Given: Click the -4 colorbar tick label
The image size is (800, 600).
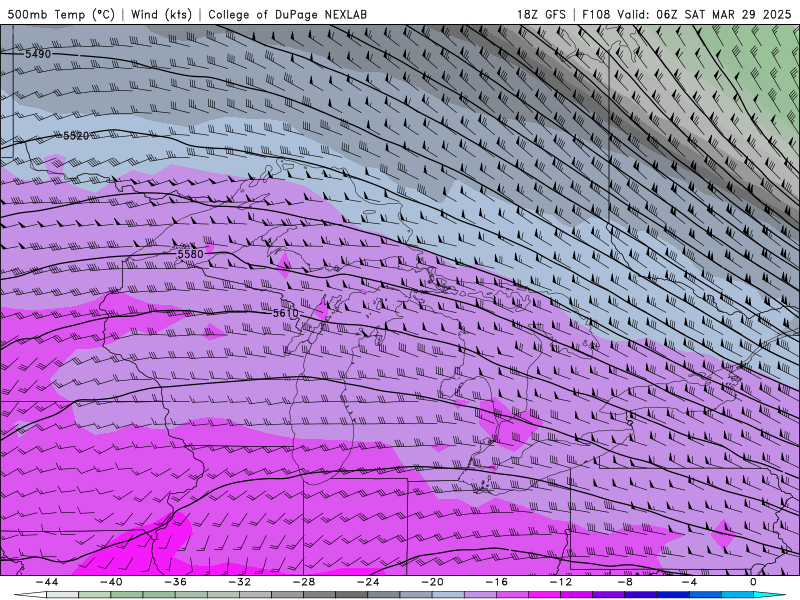Looking at the screenshot, I should [x=689, y=582].
